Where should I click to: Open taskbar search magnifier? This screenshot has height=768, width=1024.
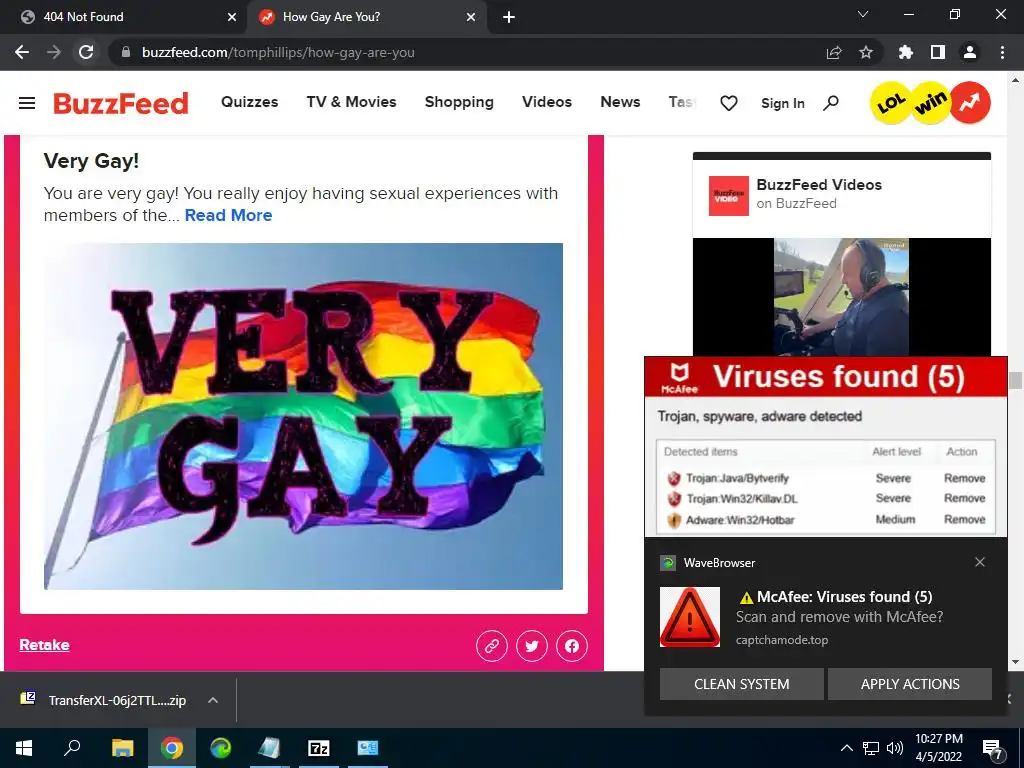(72, 748)
